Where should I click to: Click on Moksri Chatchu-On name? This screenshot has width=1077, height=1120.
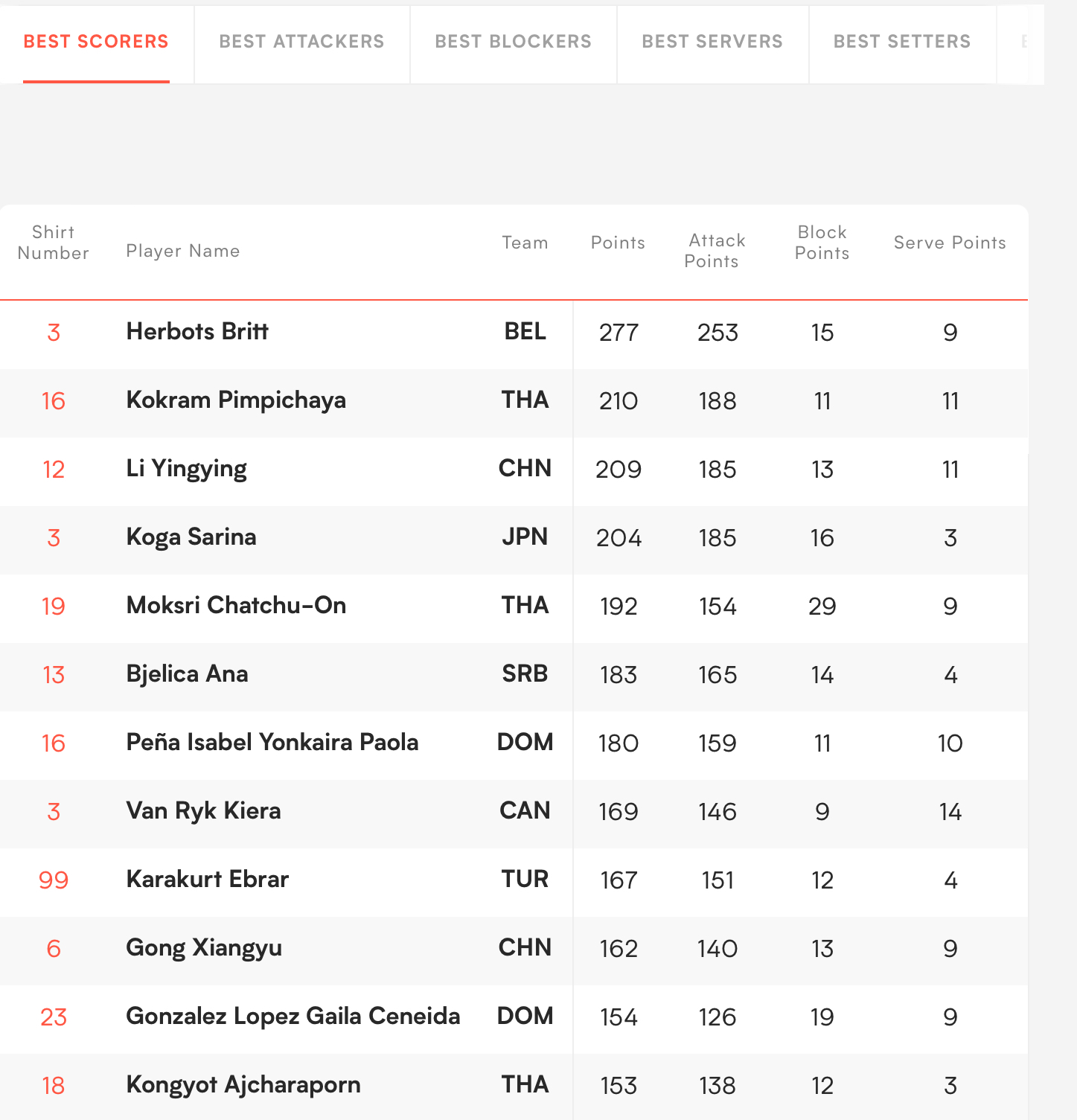click(236, 605)
